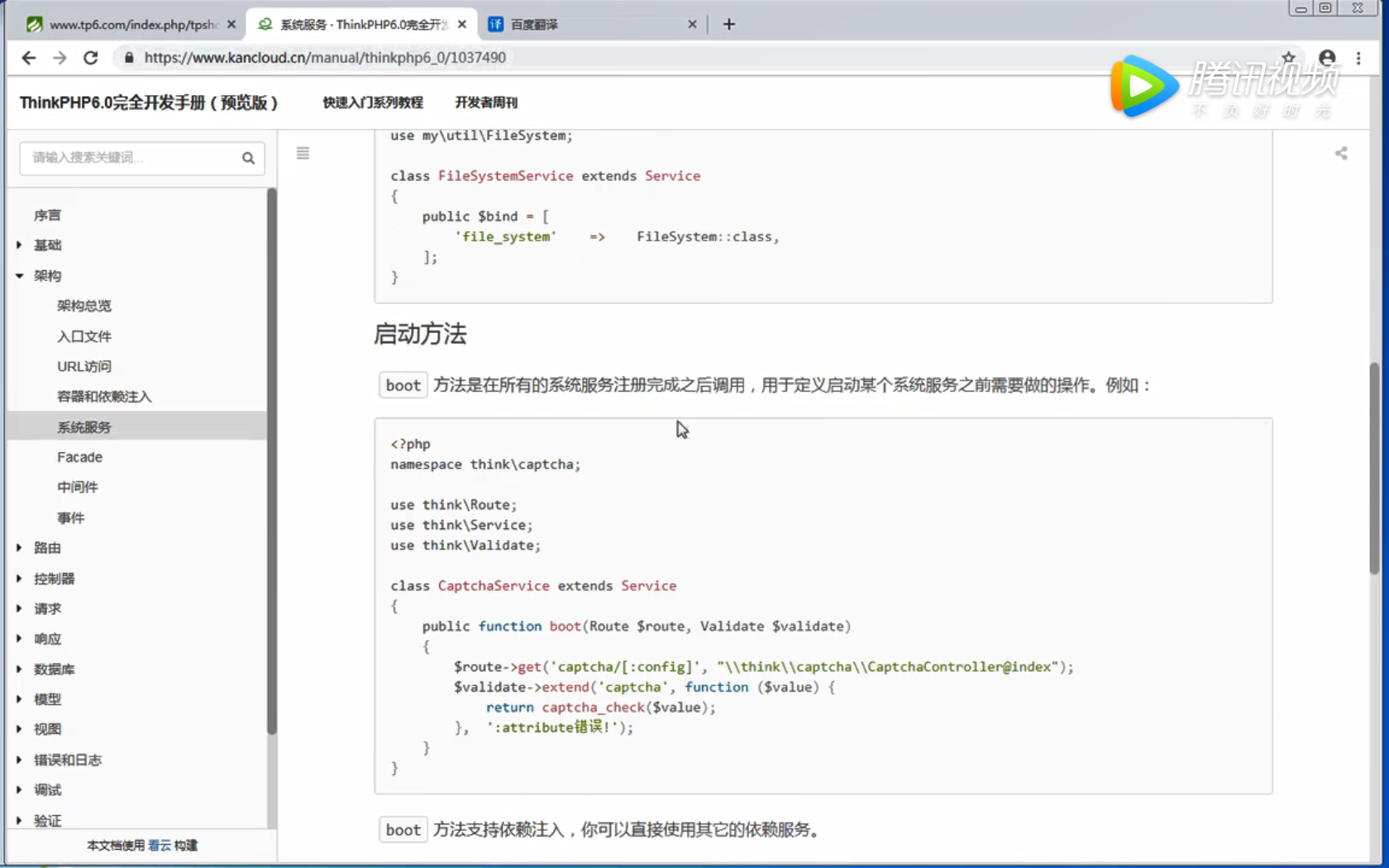Click 'use think\Validate;' code line
This screenshot has width=1389, height=868.
[x=465, y=545]
